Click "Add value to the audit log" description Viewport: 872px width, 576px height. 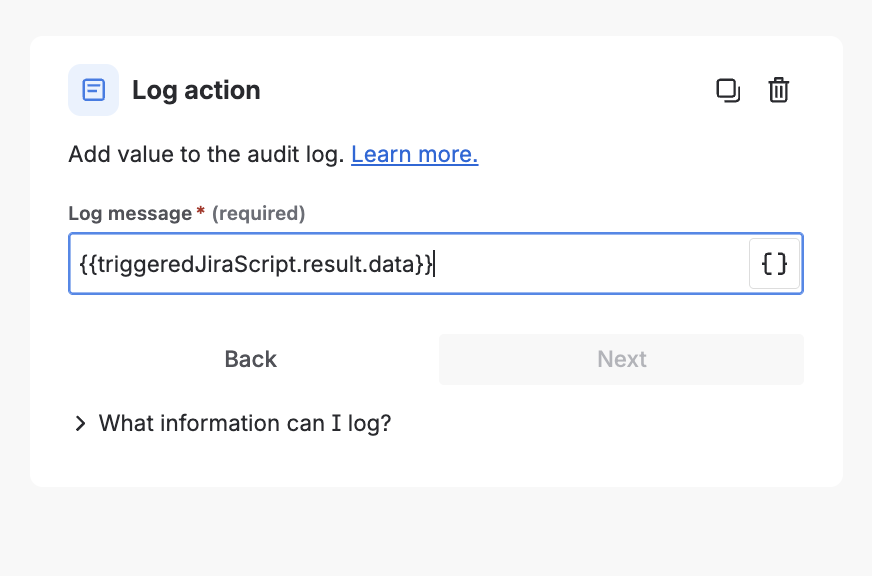[x=206, y=154]
